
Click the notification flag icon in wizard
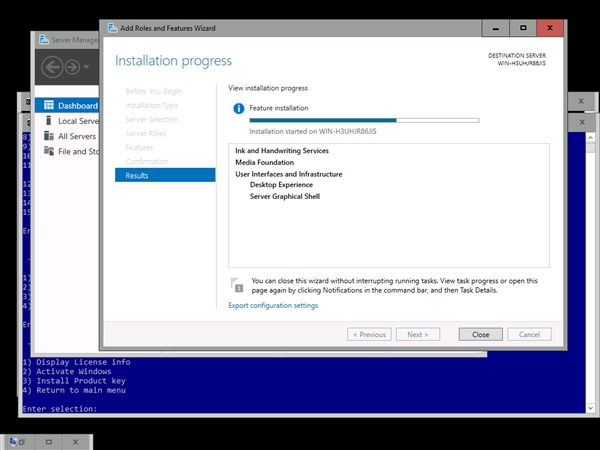click(237, 284)
